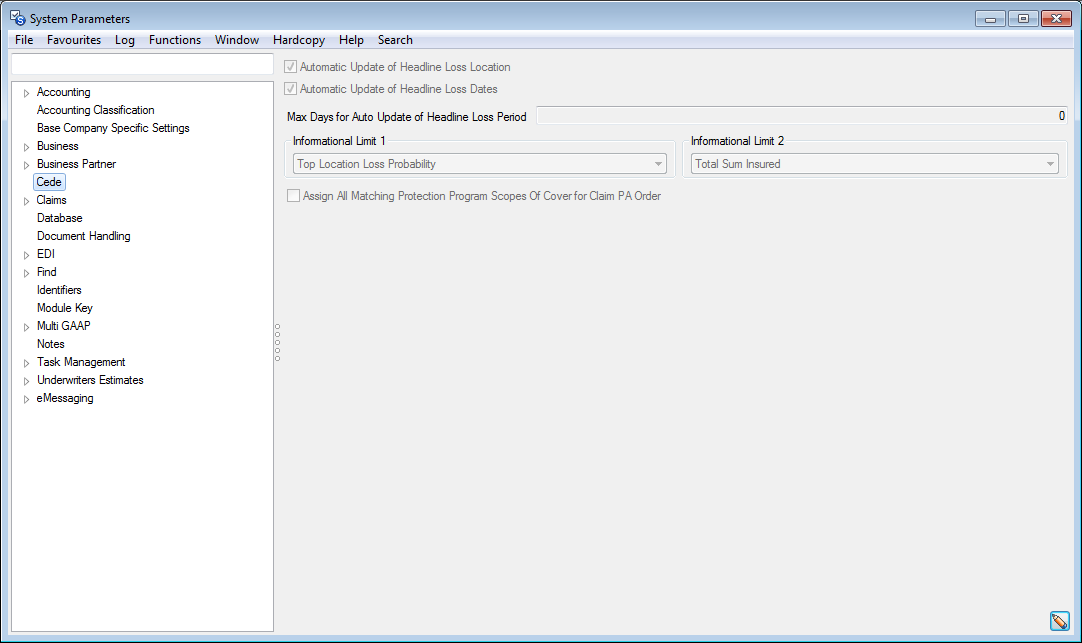Expand the eMessaging tree node
The width and height of the screenshot is (1082, 643).
point(26,399)
